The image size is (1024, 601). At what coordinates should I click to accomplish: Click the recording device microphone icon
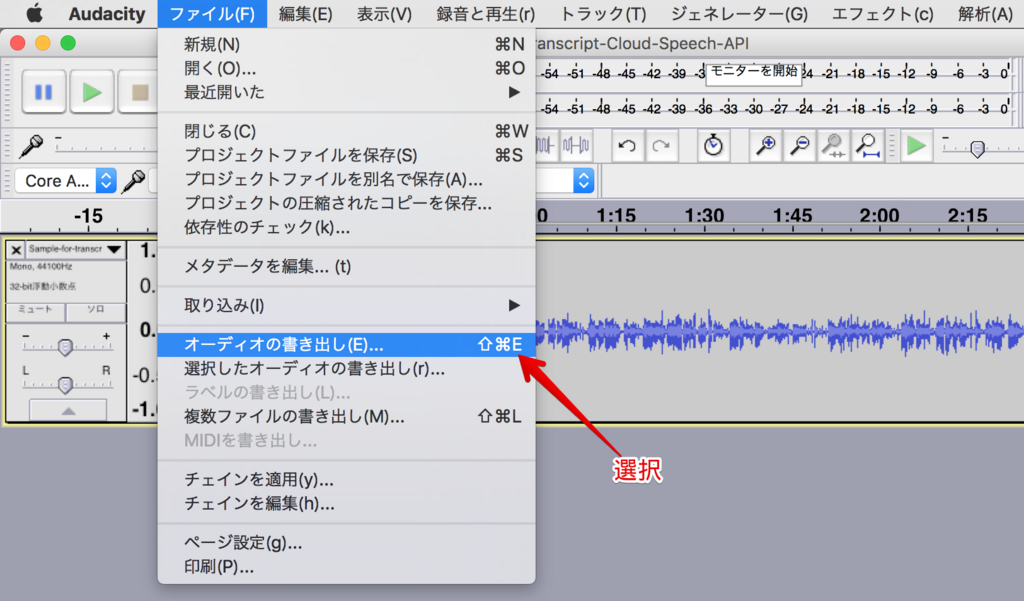click(134, 181)
